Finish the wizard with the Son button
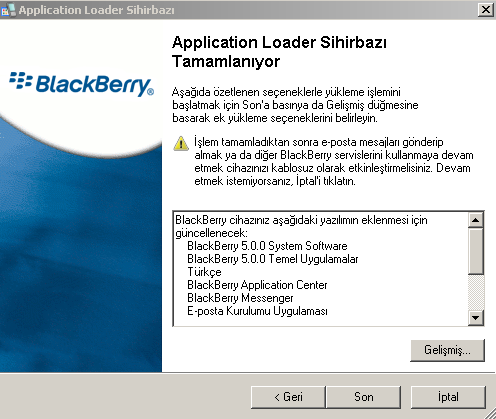 coord(364,397)
